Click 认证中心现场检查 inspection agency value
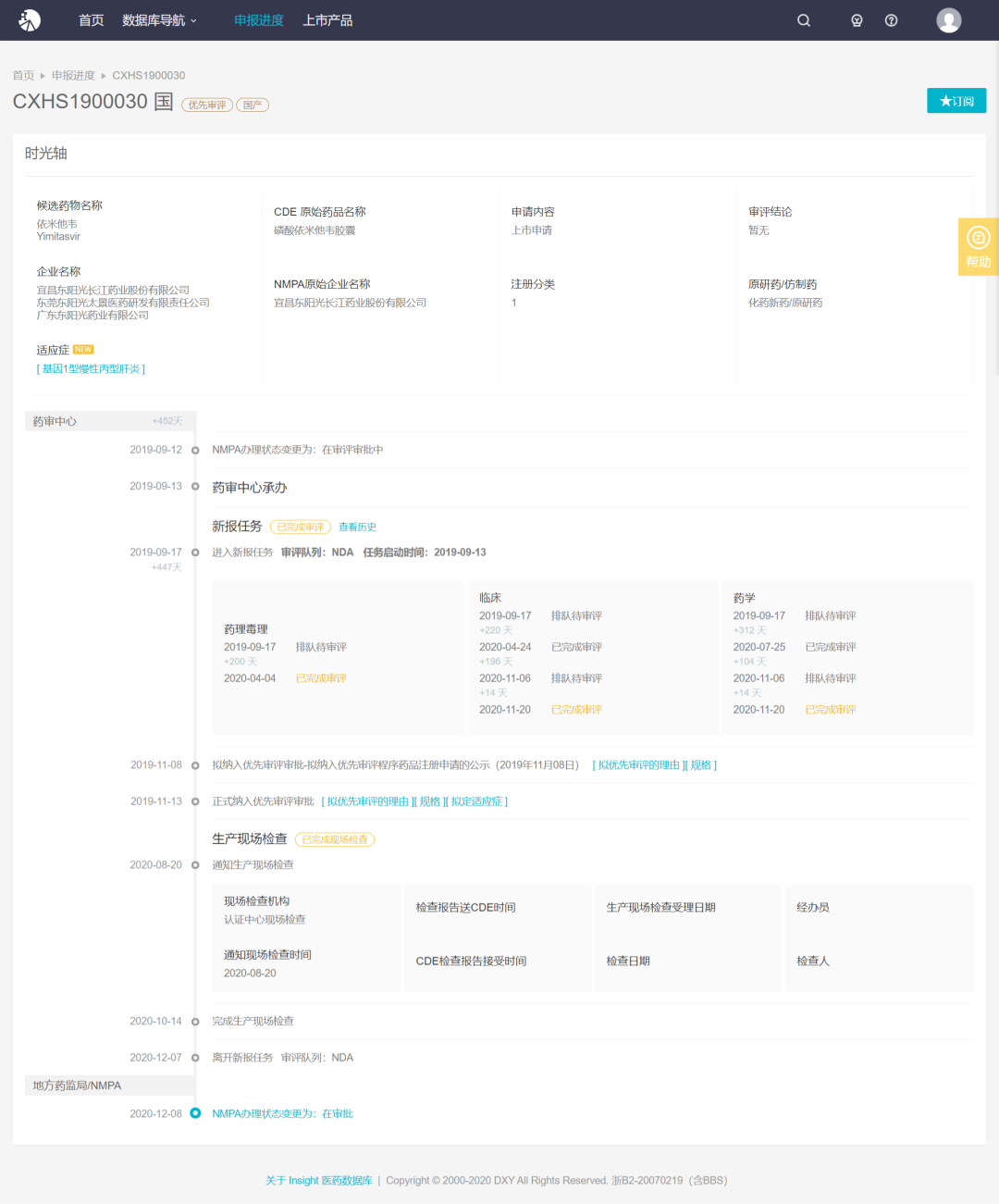Image resolution: width=999 pixels, height=1204 pixels. click(x=265, y=920)
